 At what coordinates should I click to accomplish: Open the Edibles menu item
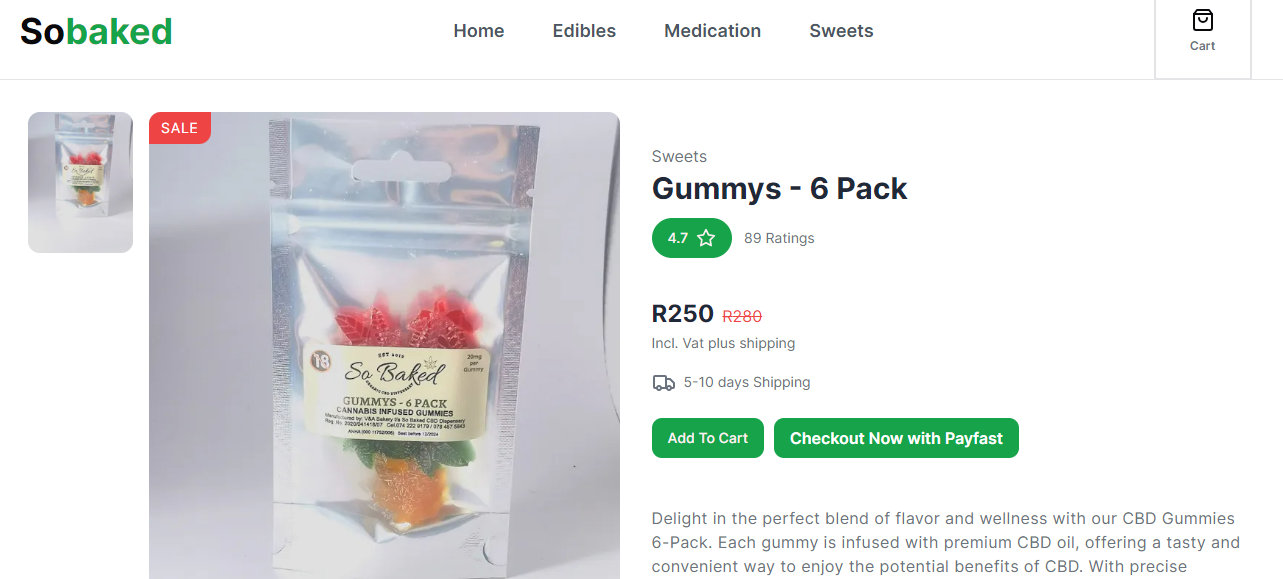pyautogui.click(x=584, y=31)
